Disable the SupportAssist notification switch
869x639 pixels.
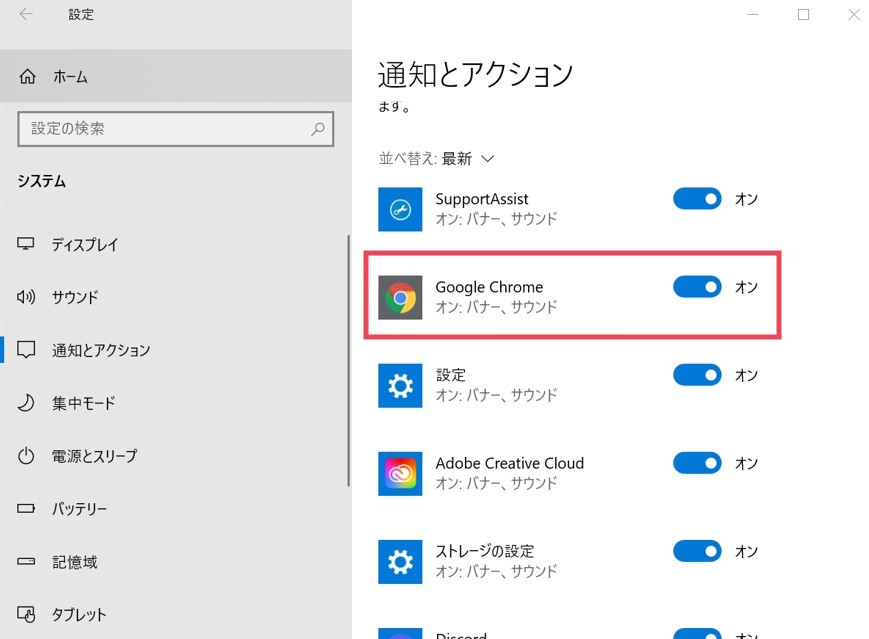[x=697, y=199]
